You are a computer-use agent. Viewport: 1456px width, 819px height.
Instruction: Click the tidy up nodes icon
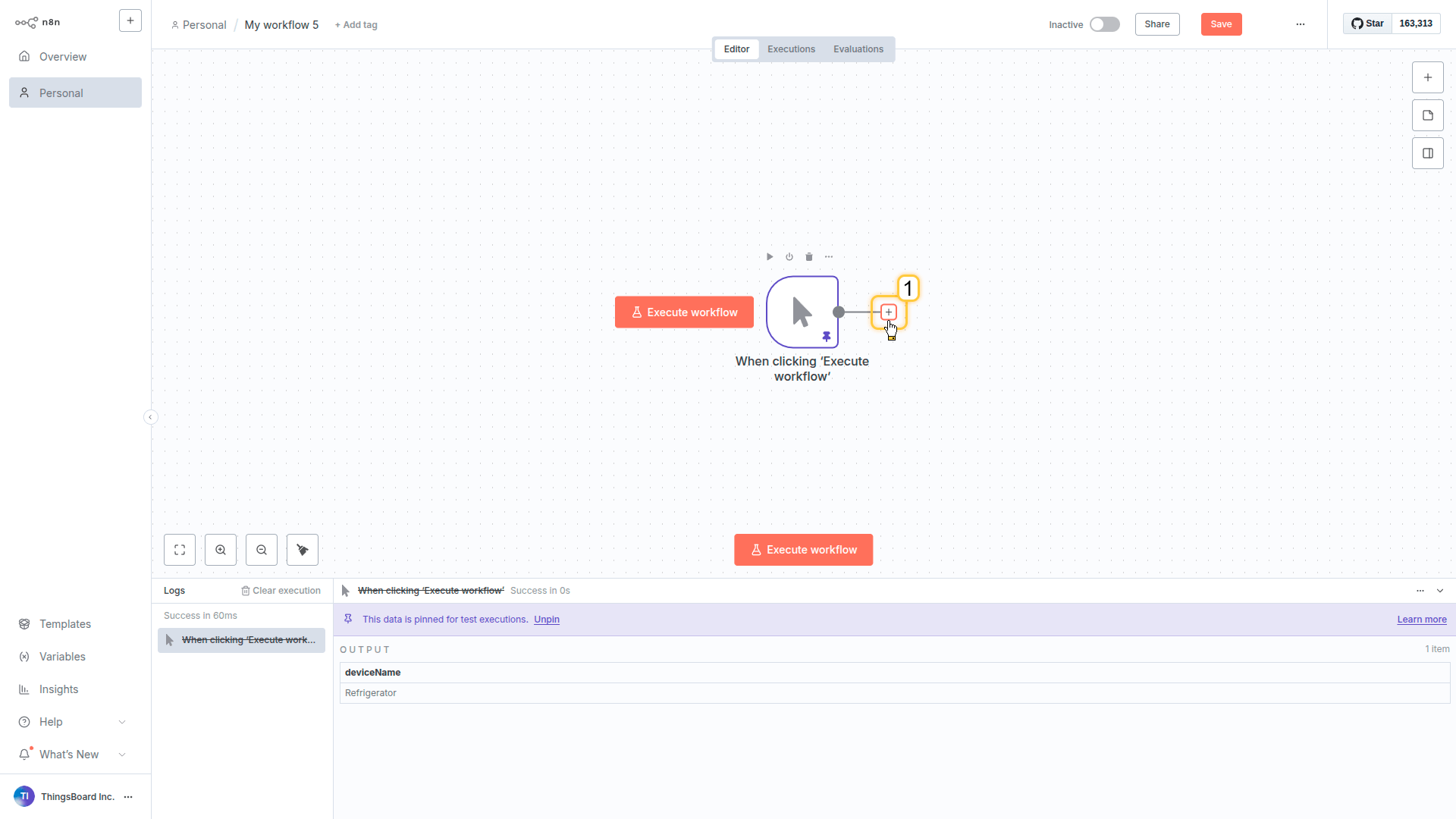click(x=303, y=550)
